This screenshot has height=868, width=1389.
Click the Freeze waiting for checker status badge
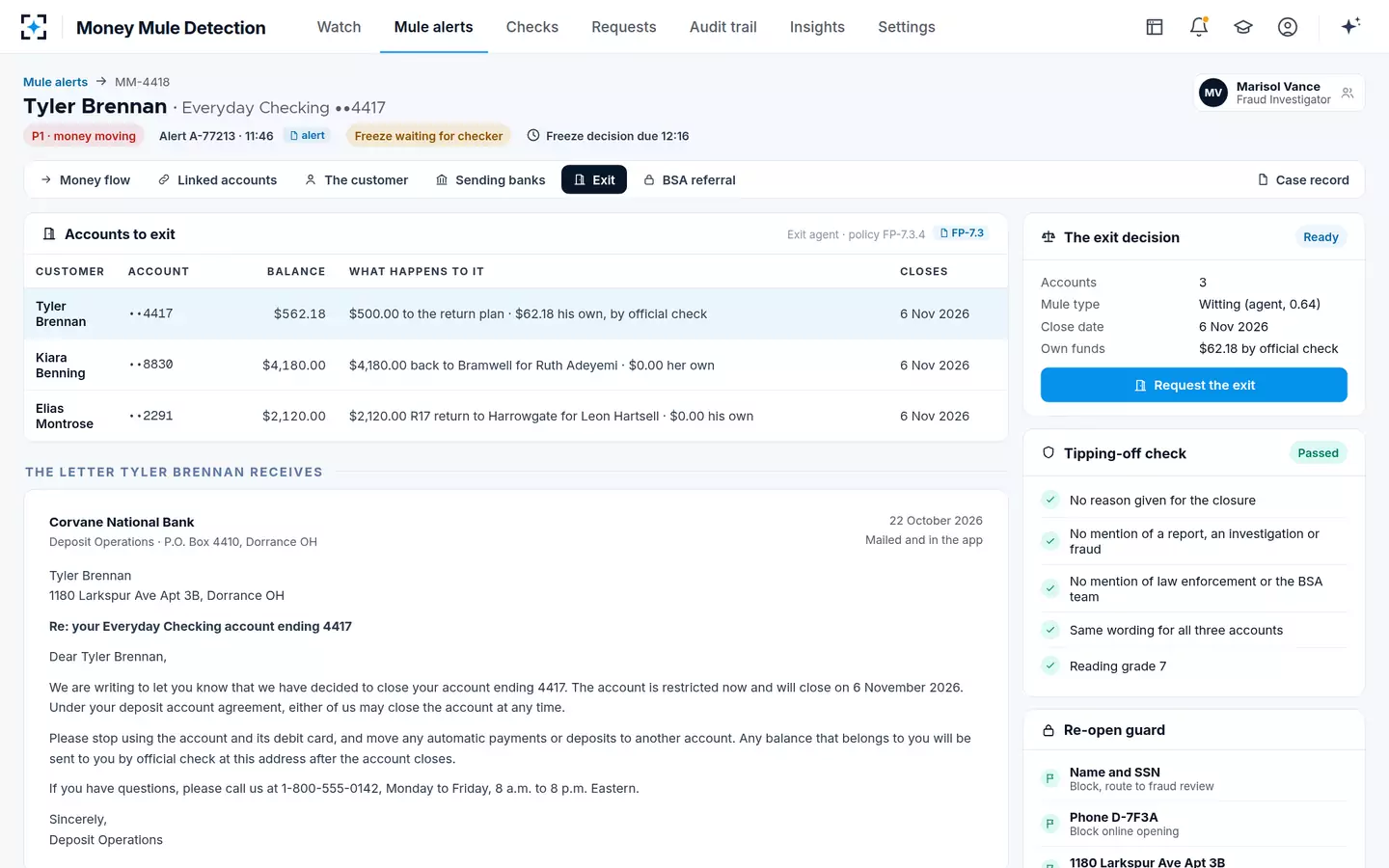coord(428,136)
